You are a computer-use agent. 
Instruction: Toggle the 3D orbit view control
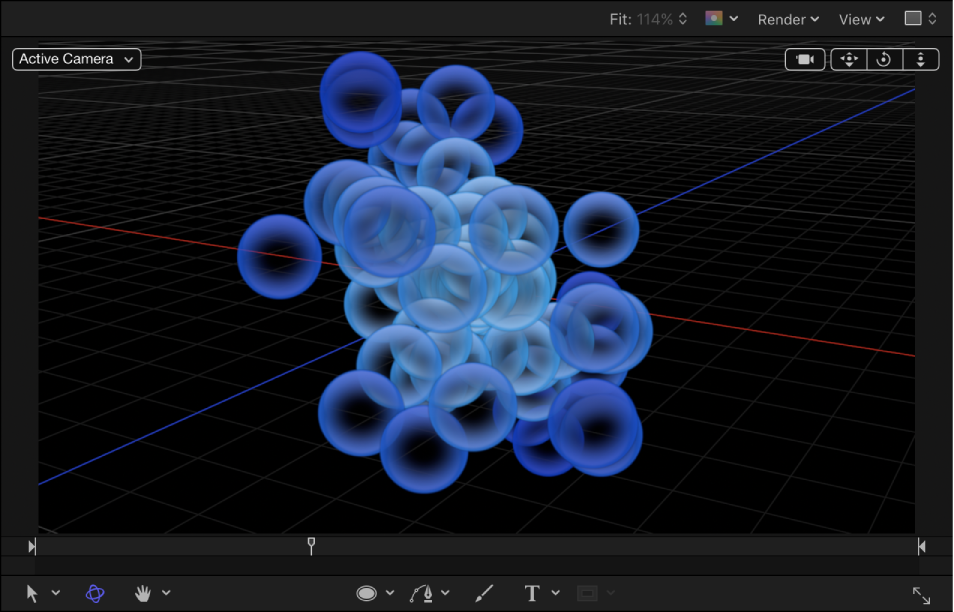point(884,59)
